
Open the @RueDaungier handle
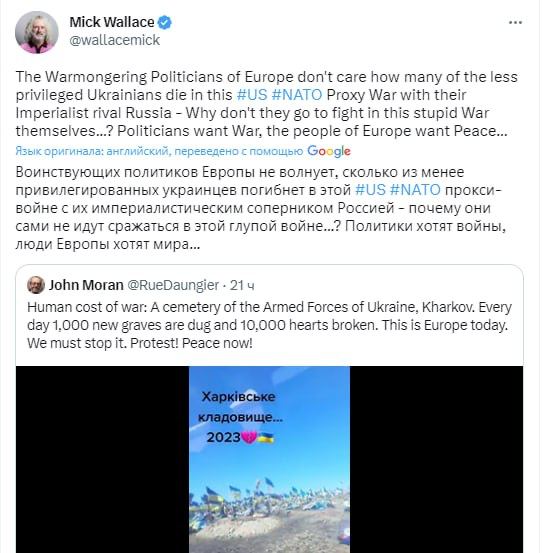click(x=172, y=285)
